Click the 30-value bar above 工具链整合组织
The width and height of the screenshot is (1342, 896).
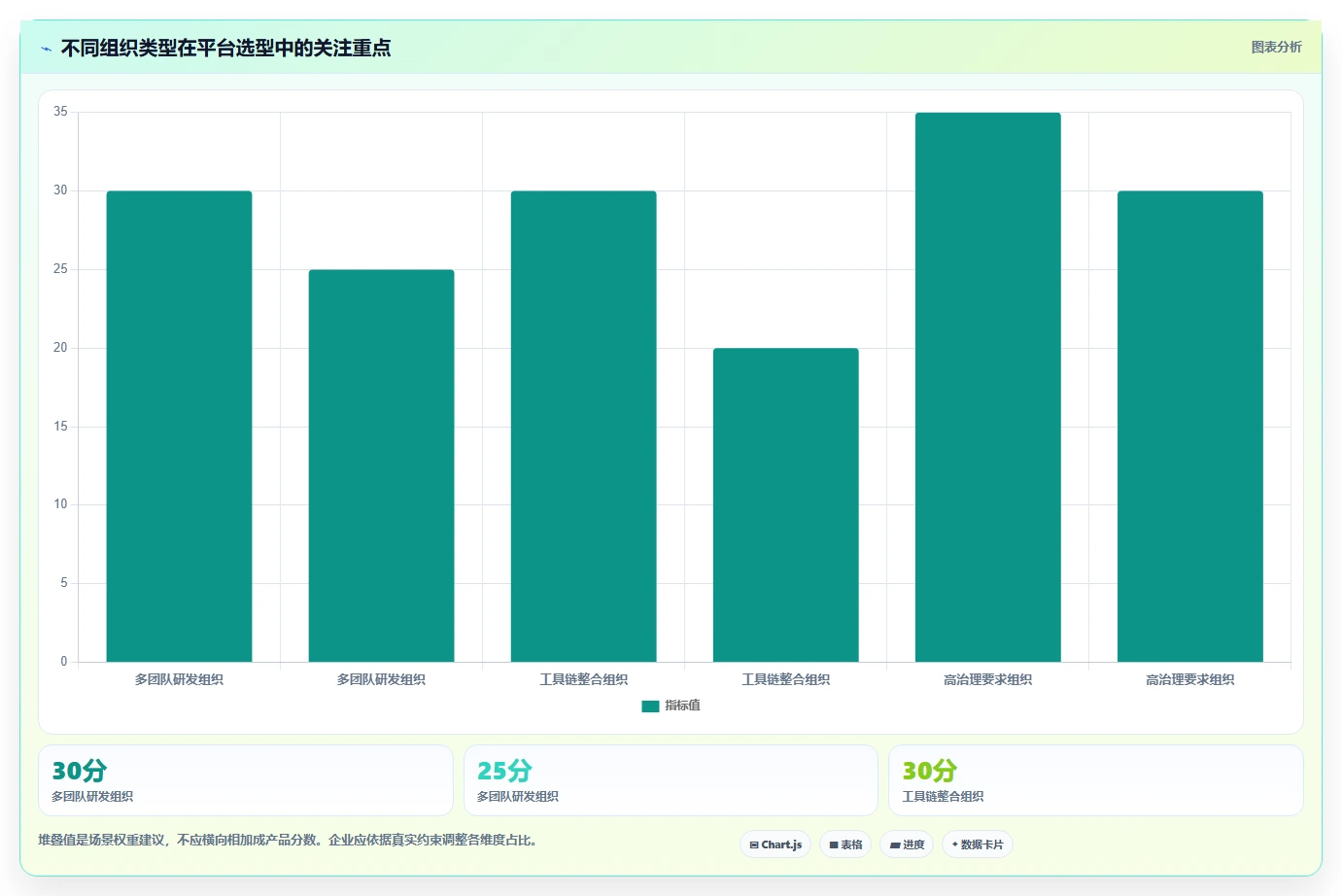click(584, 427)
